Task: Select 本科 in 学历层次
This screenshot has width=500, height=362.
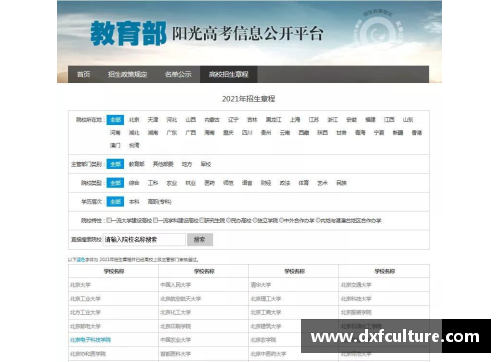Action: pyautogui.click(x=134, y=202)
